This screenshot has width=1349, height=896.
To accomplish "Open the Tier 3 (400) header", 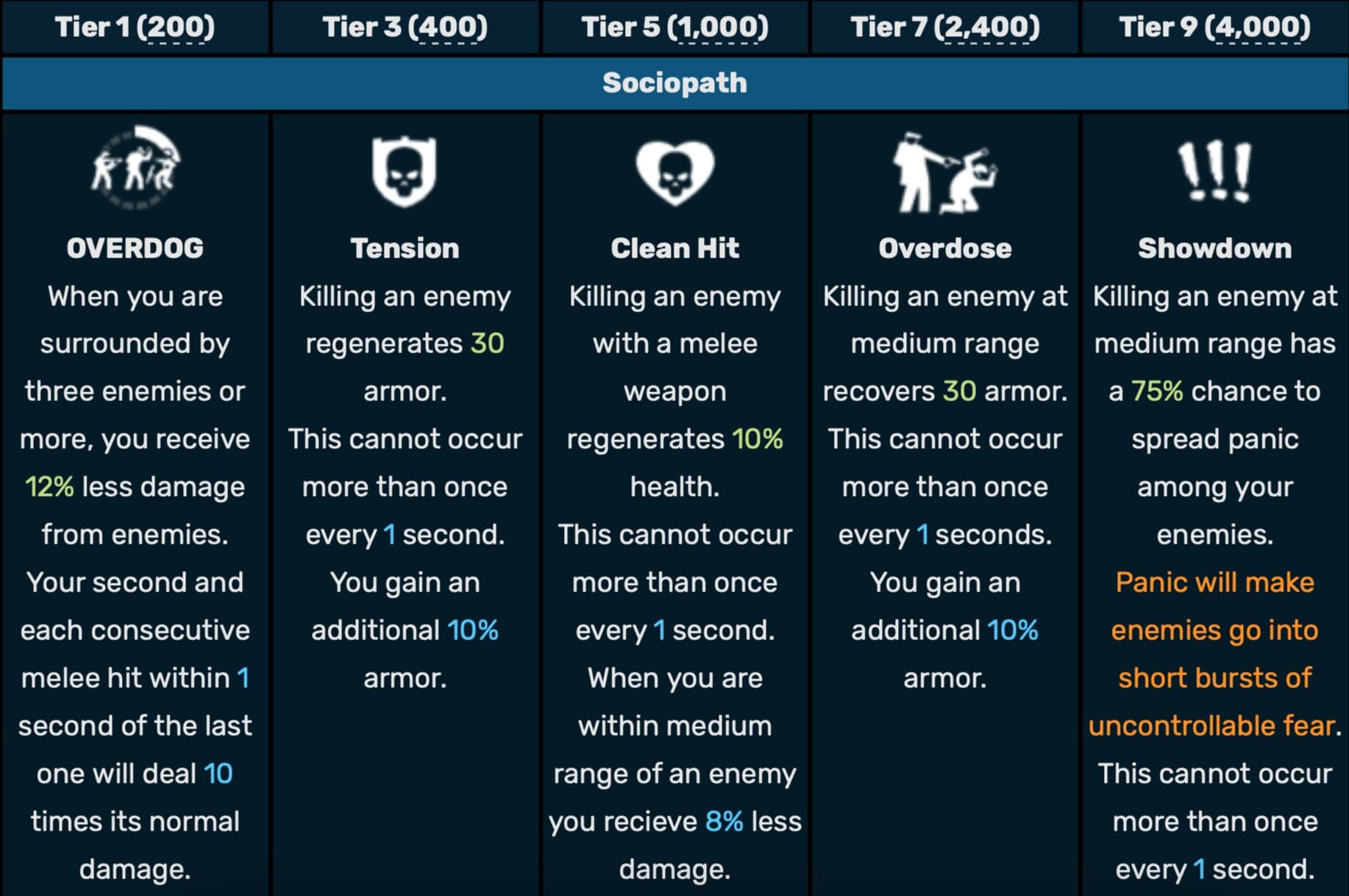I will tap(405, 27).
